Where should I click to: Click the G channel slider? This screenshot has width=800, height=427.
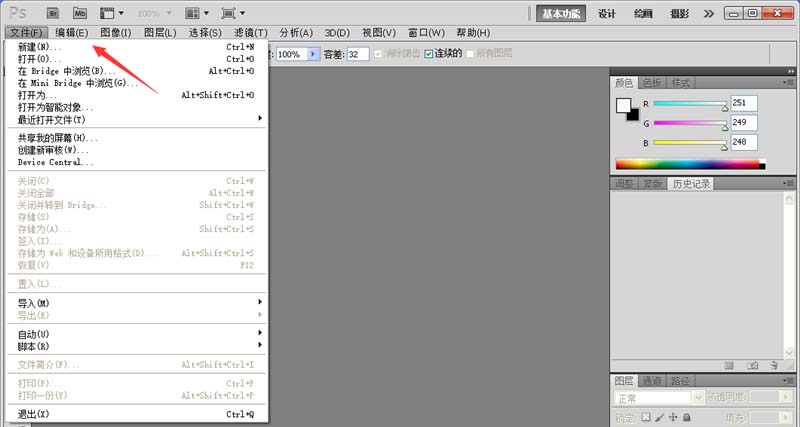coord(690,123)
